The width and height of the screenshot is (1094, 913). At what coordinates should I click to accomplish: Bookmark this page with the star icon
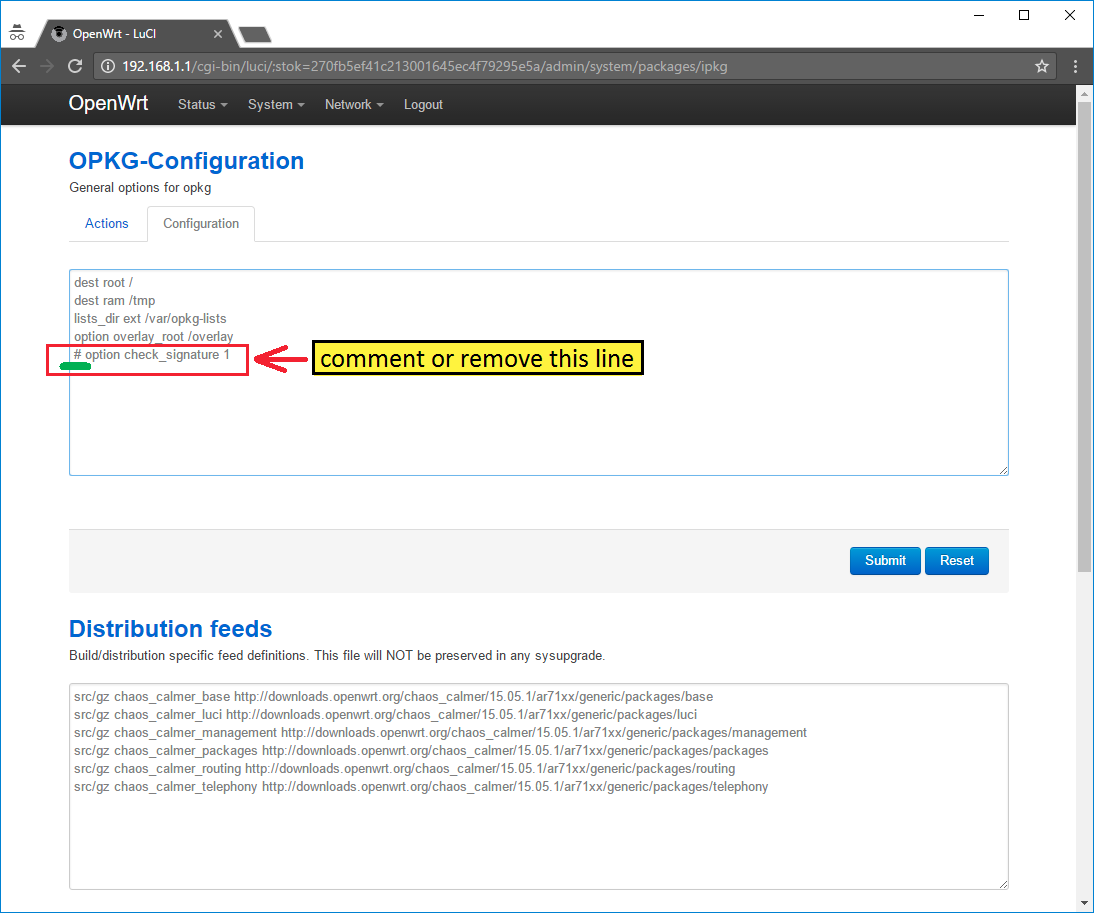pyautogui.click(x=1042, y=66)
